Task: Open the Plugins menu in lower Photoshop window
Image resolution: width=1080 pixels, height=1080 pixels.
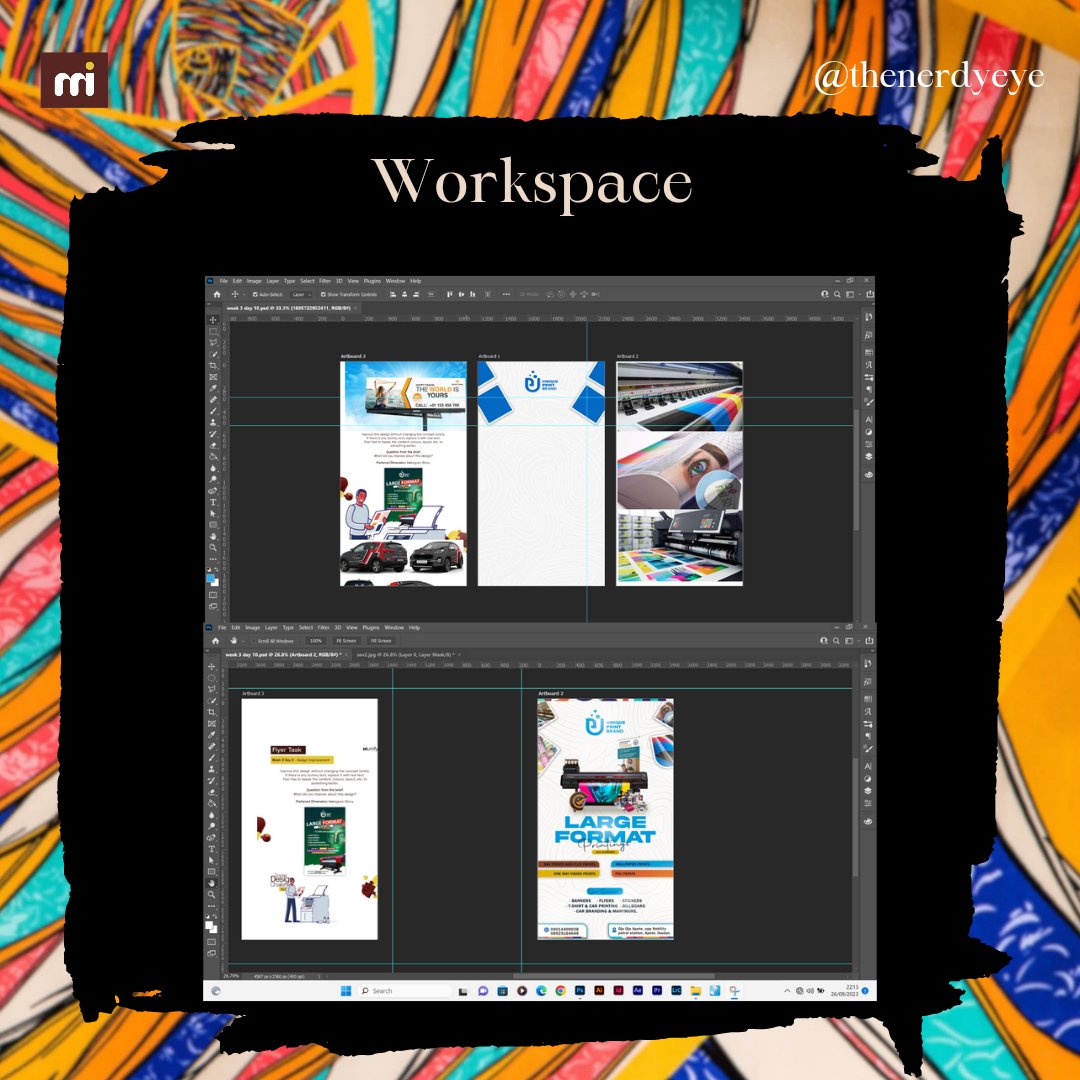Action: coord(371,627)
